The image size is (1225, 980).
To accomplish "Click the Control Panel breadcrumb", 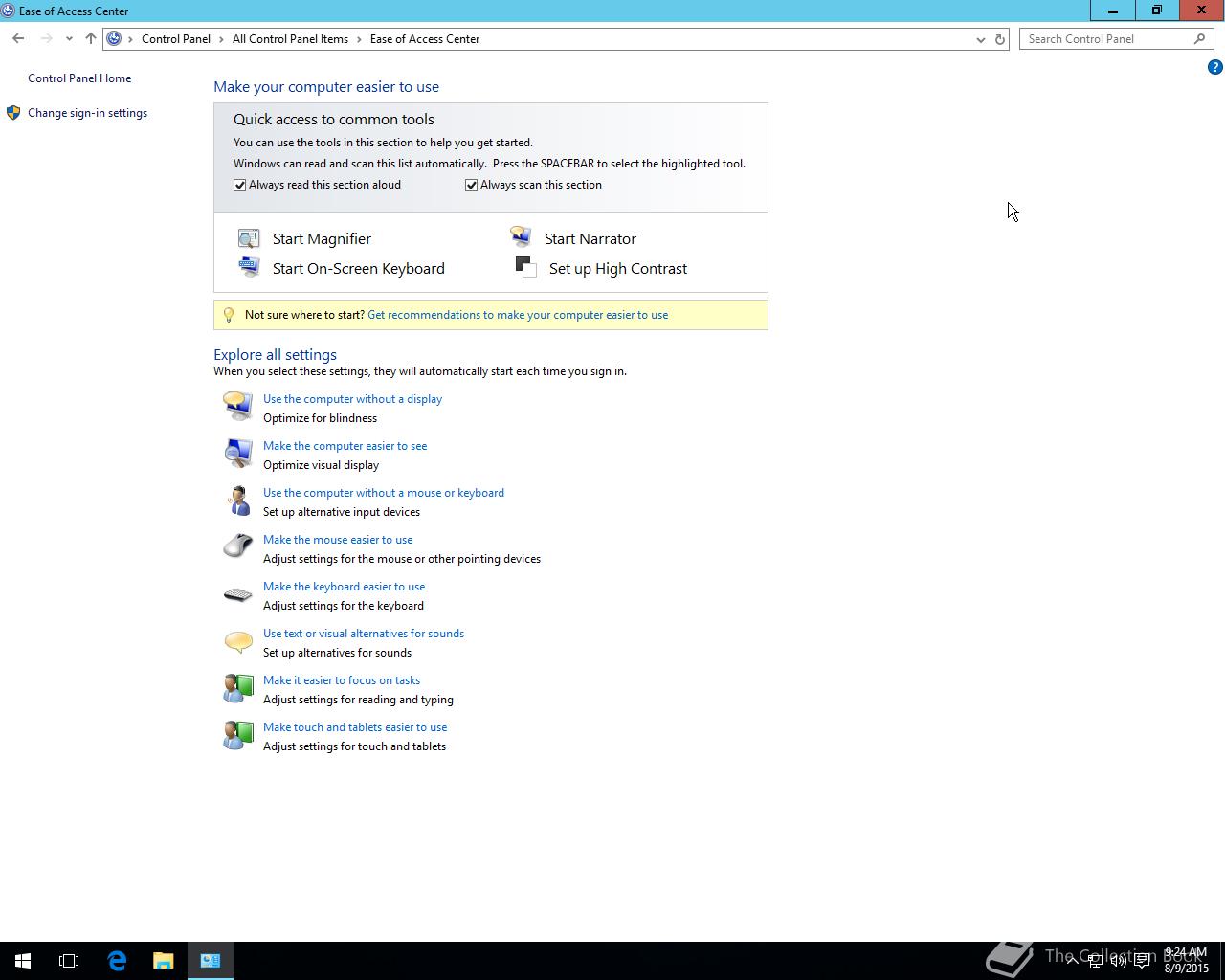I will tap(176, 39).
